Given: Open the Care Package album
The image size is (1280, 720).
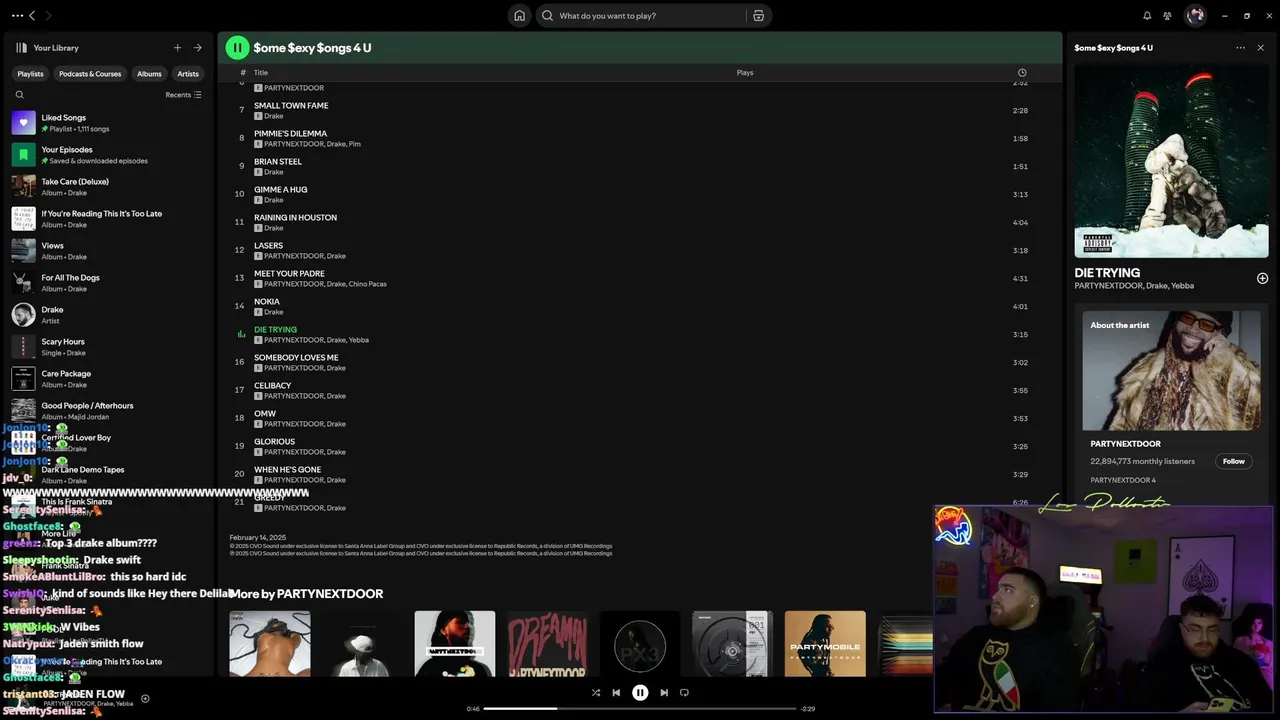Looking at the screenshot, I should pyautogui.click(x=108, y=379).
